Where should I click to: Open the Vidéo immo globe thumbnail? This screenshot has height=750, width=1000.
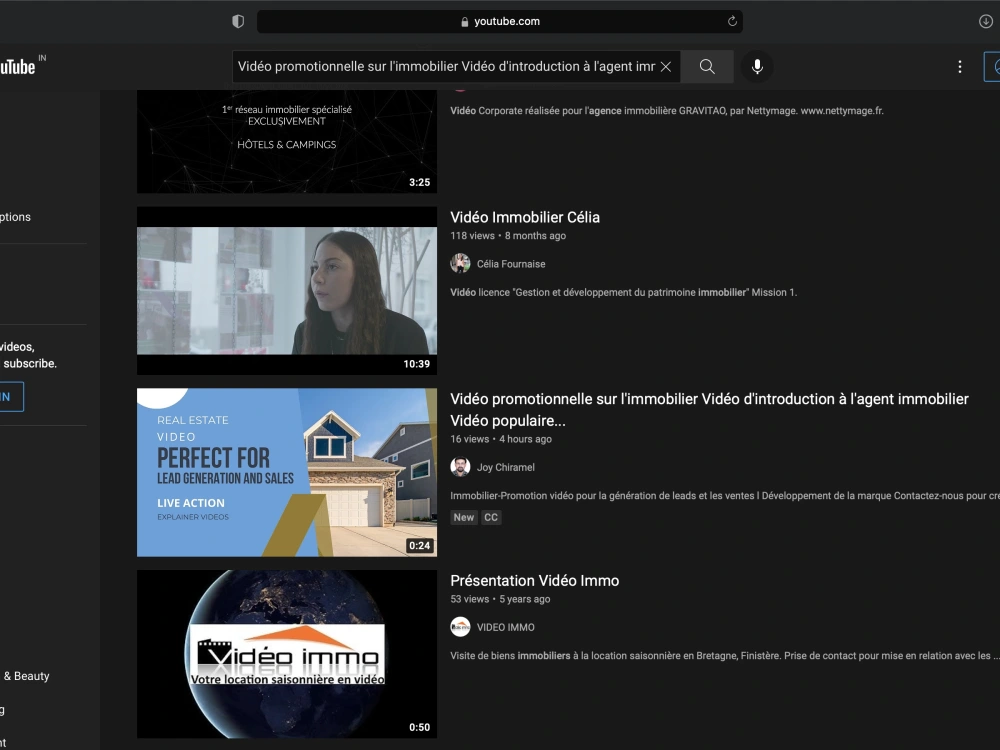click(x=287, y=654)
